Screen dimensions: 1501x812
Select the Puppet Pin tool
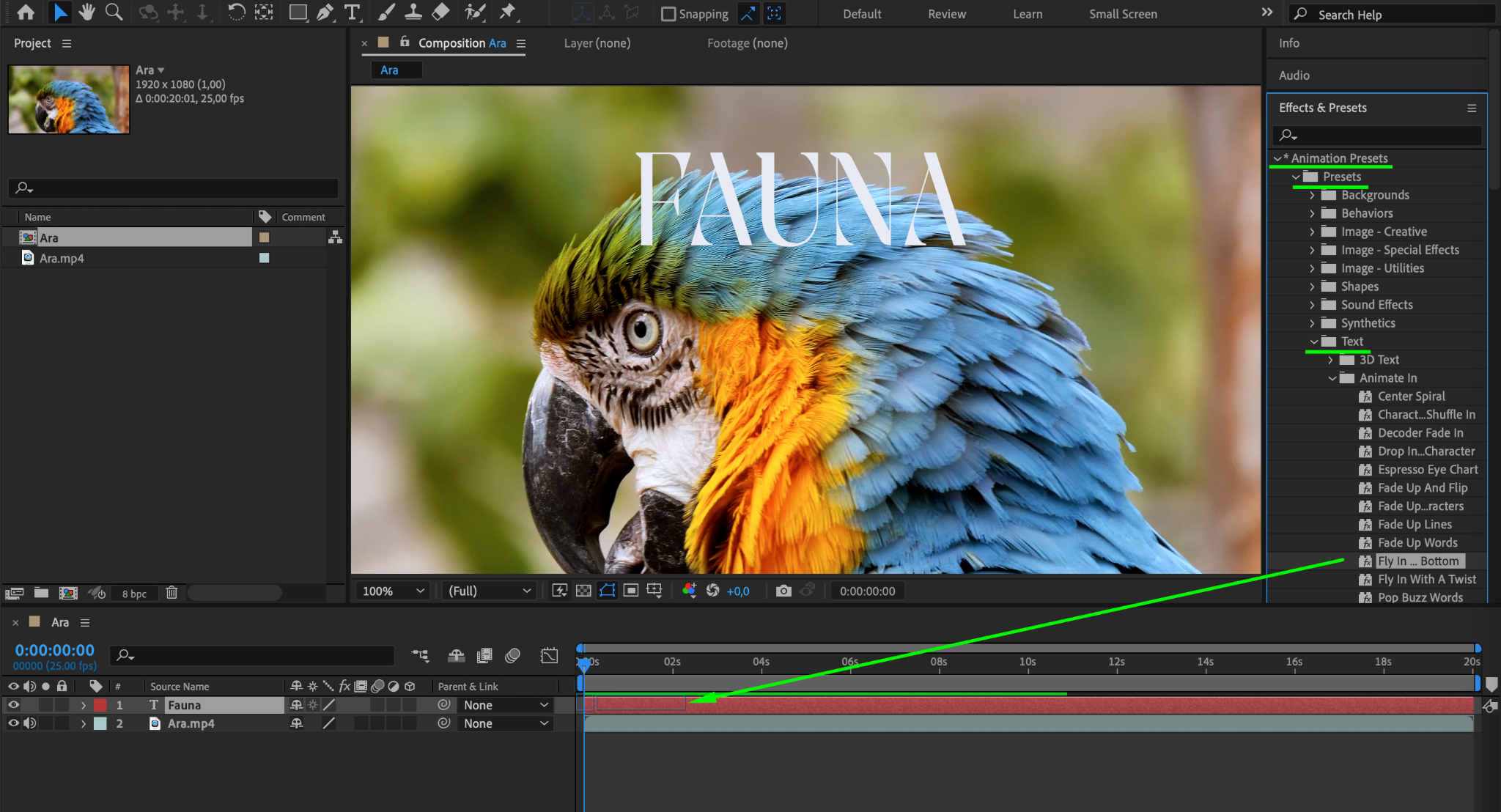pyautogui.click(x=507, y=12)
